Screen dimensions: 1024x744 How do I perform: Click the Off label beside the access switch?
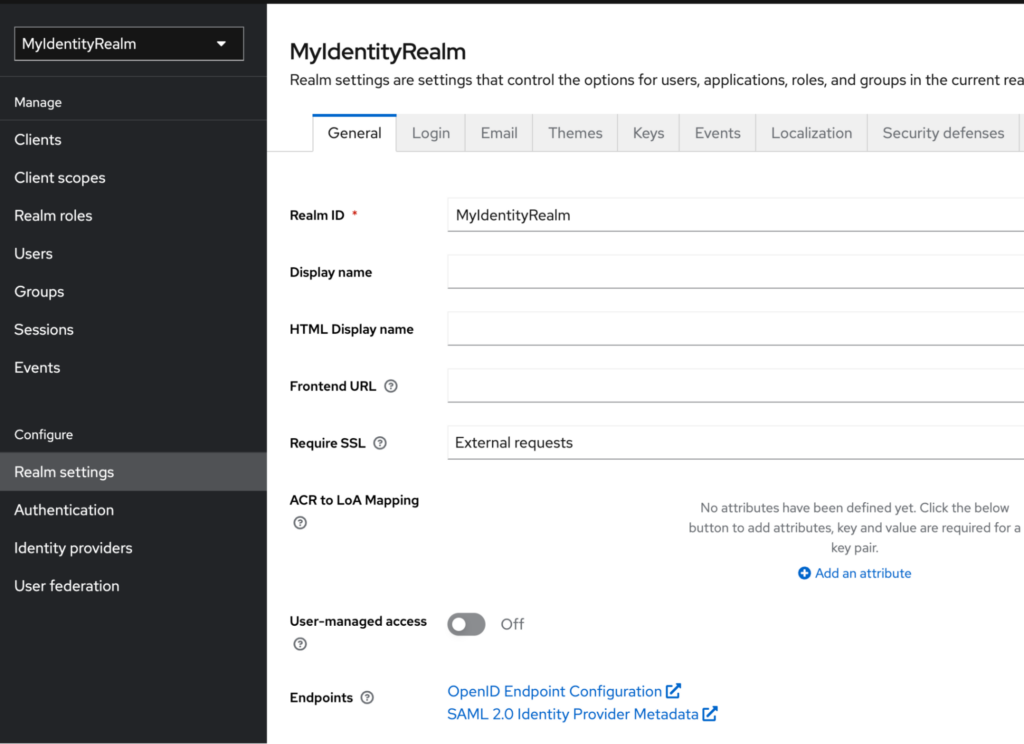point(512,624)
